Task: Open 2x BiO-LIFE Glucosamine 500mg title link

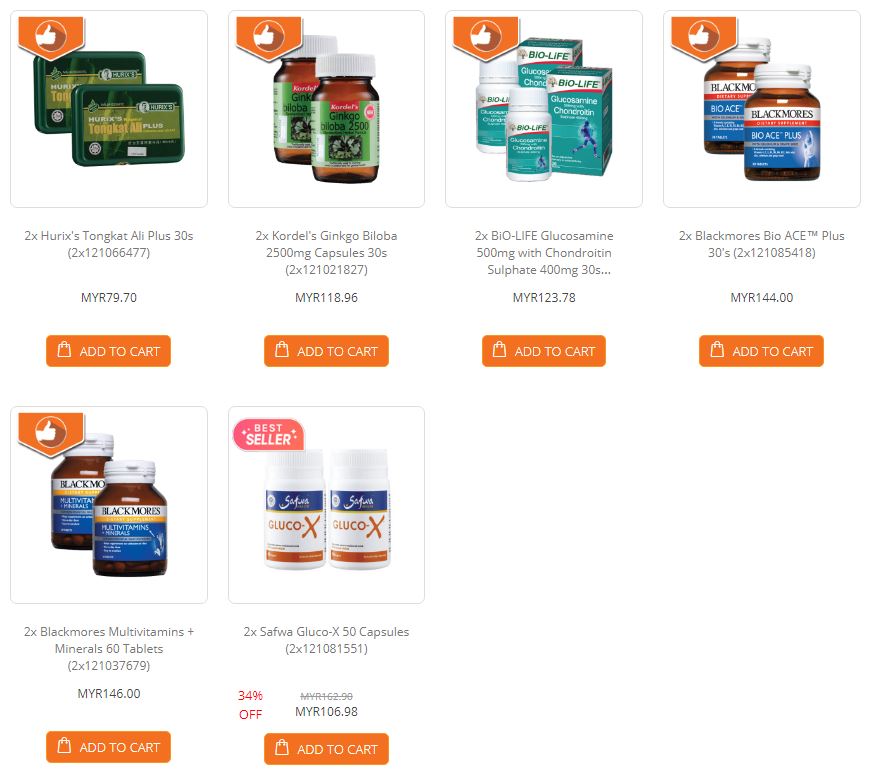Action: pos(544,252)
